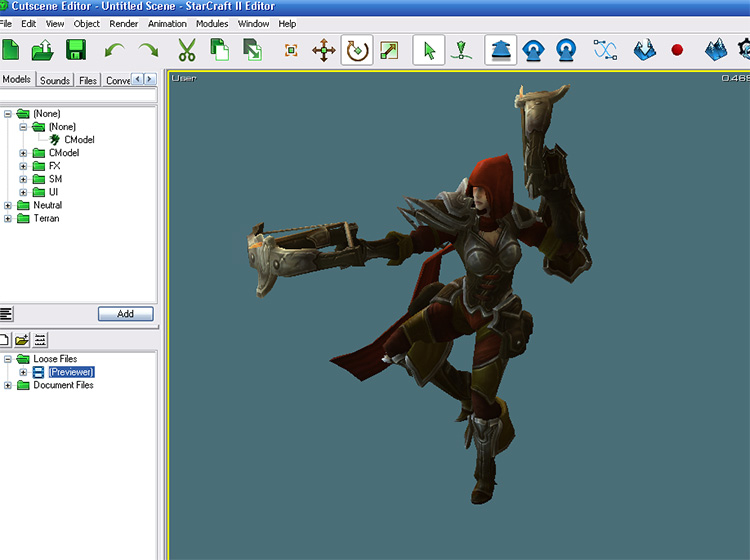Click the blue crystal terrain icon beside record
The image size is (750, 560).
(x=644, y=50)
